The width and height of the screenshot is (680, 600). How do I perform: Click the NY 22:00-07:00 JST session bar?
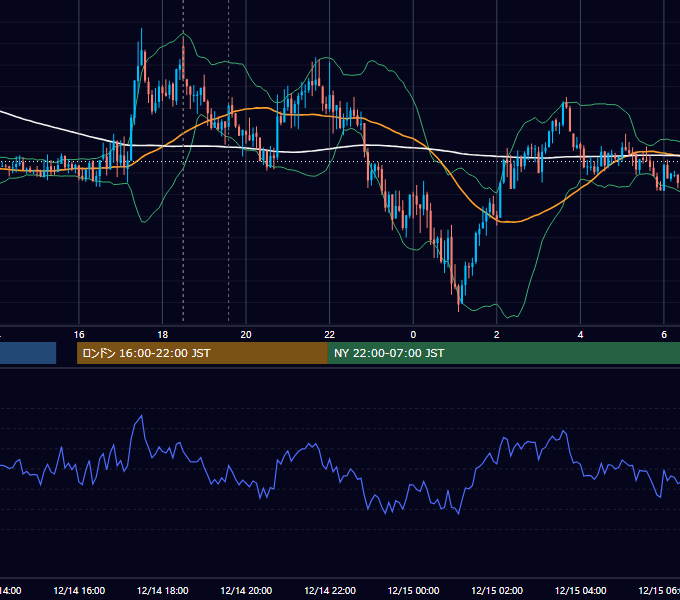(503, 353)
